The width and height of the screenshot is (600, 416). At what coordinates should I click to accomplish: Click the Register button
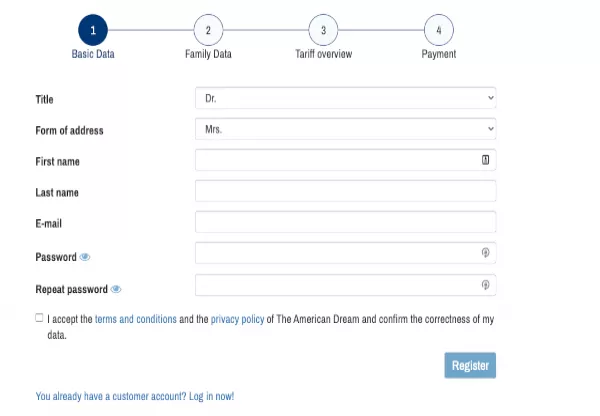[x=470, y=365]
